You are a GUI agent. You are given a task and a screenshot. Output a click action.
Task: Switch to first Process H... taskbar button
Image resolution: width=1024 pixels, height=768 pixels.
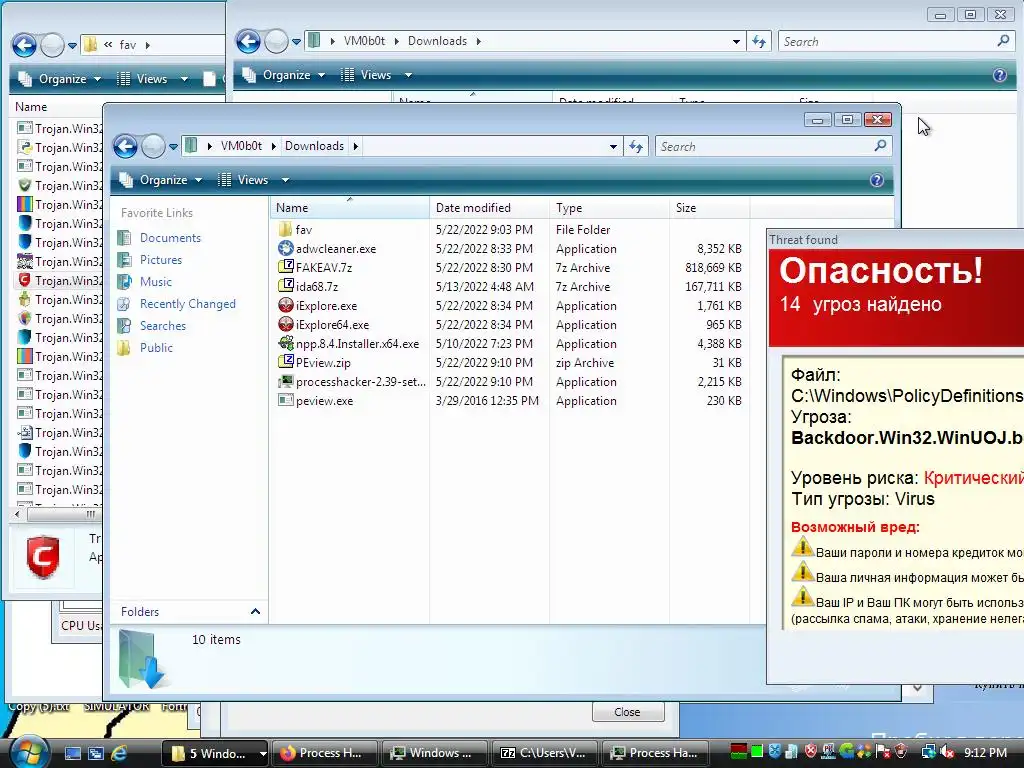325,753
